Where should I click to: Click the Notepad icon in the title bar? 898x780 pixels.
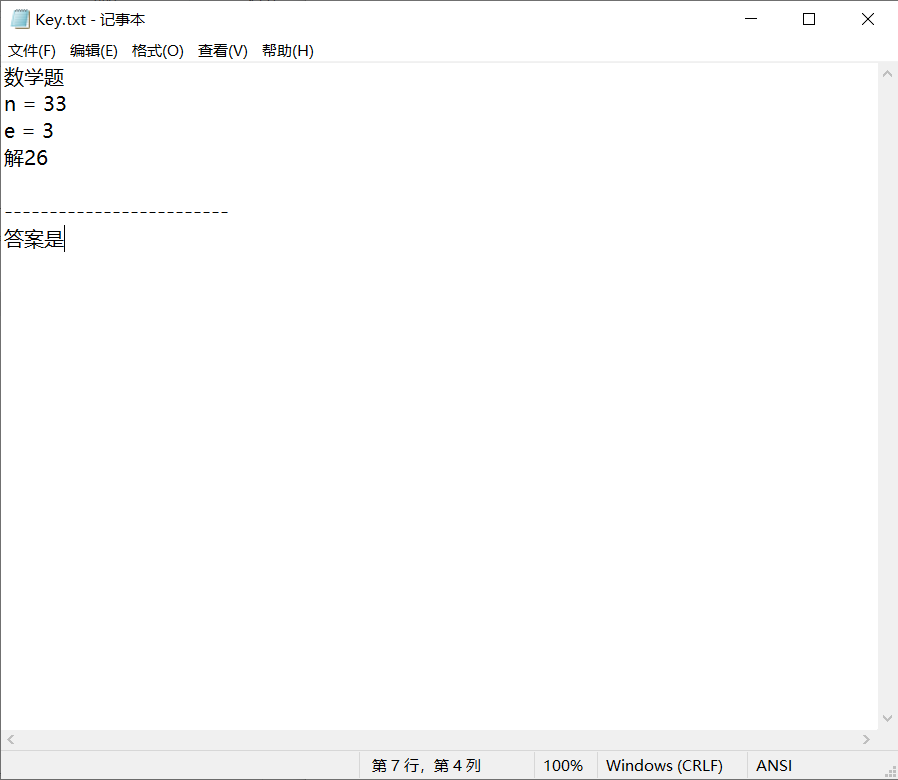click(20, 19)
